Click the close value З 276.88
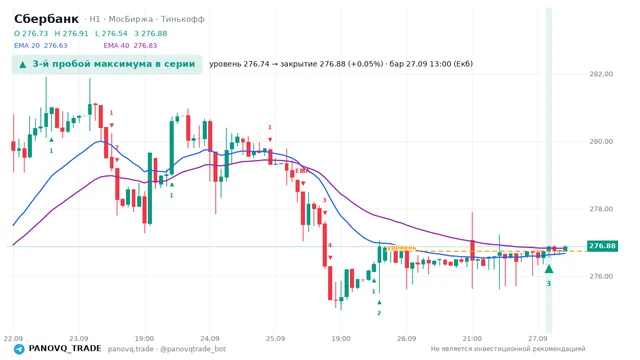This screenshot has height=360, width=640. point(151,33)
